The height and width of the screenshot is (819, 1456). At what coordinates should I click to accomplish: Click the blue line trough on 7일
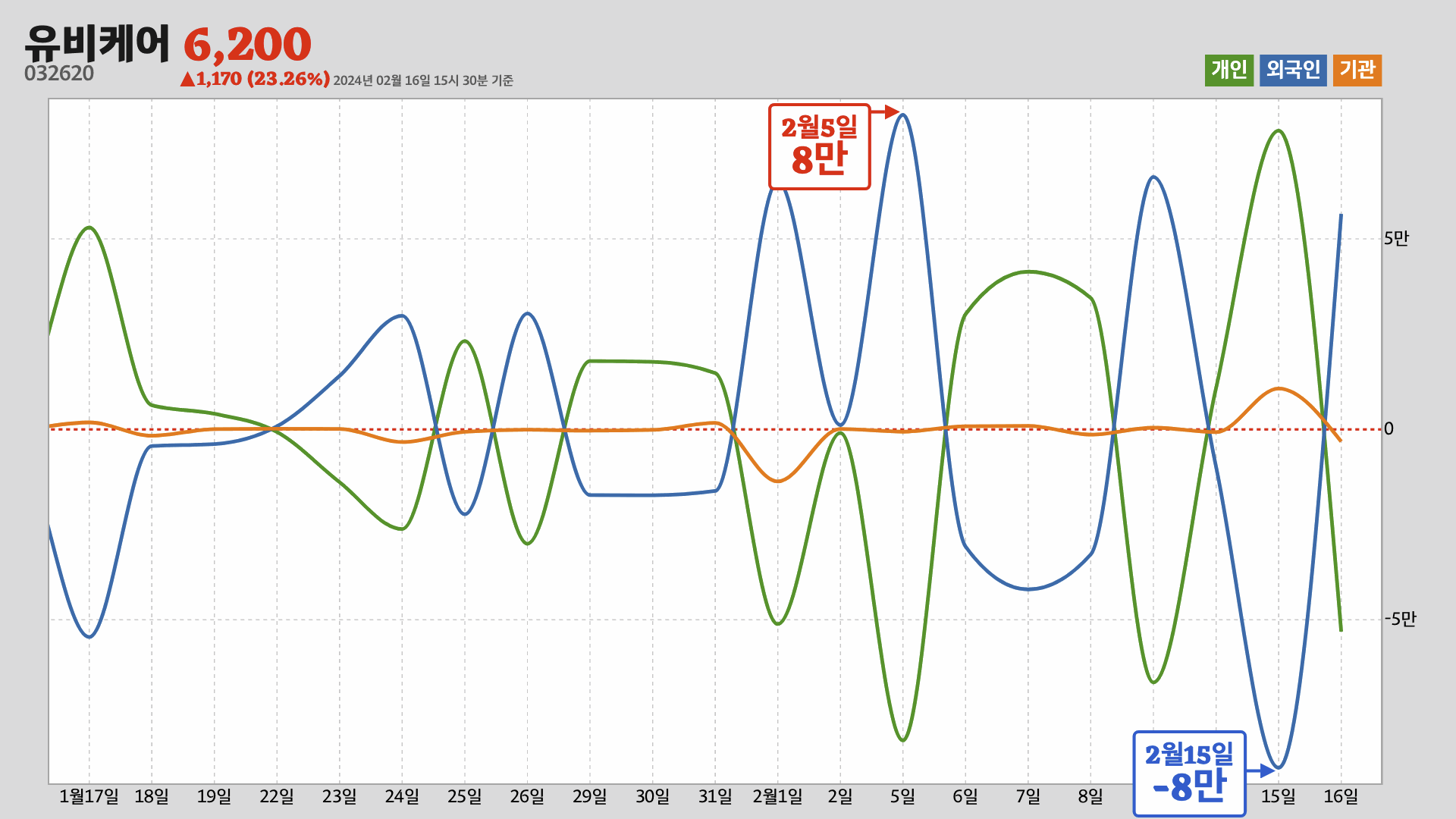[1028, 589]
